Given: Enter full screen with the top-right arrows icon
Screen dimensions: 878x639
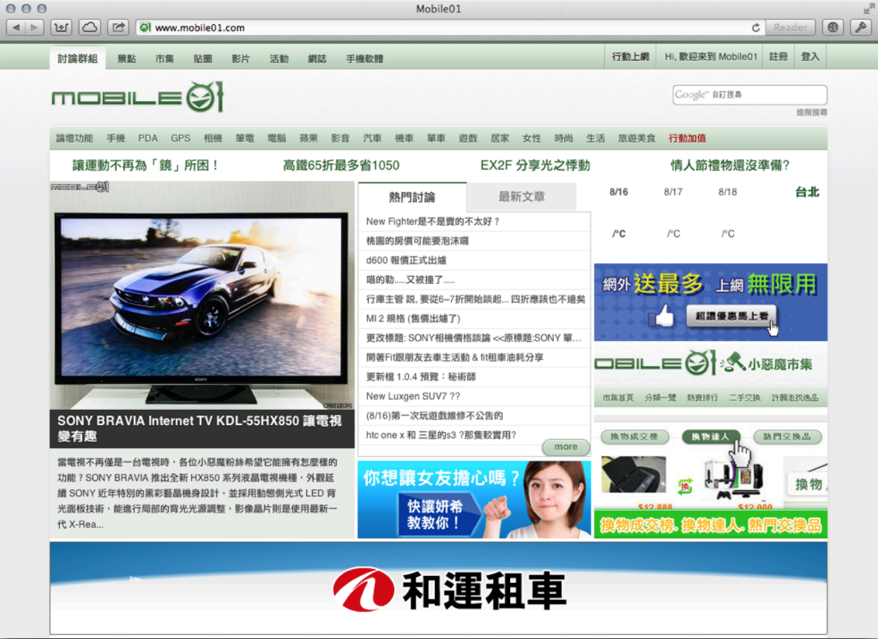Looking at the screenshot, I should click(868, 8).
